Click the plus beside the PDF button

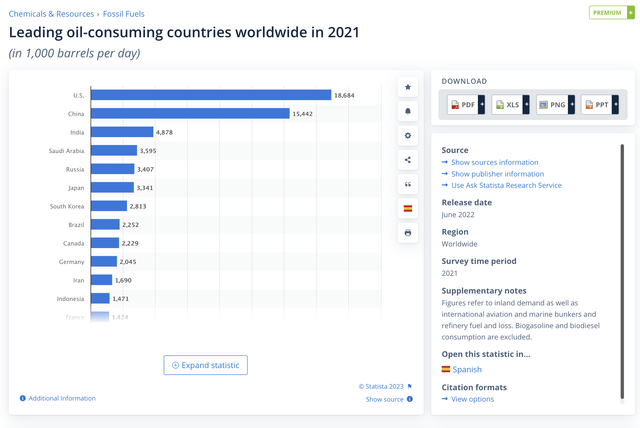[x=482, y=105]
